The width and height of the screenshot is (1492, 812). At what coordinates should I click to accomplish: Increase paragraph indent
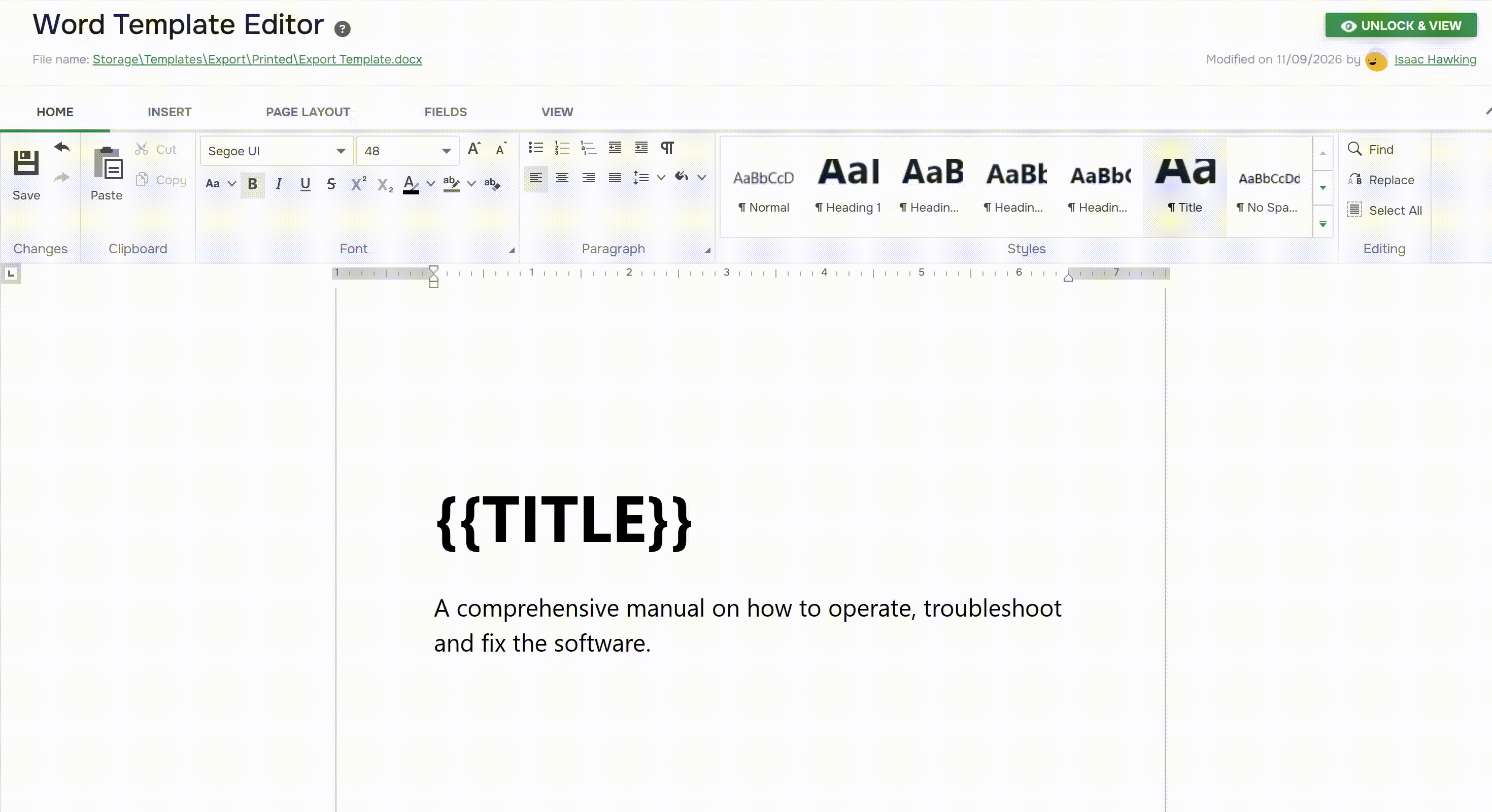pyautogui.click(x=641, y=148)
